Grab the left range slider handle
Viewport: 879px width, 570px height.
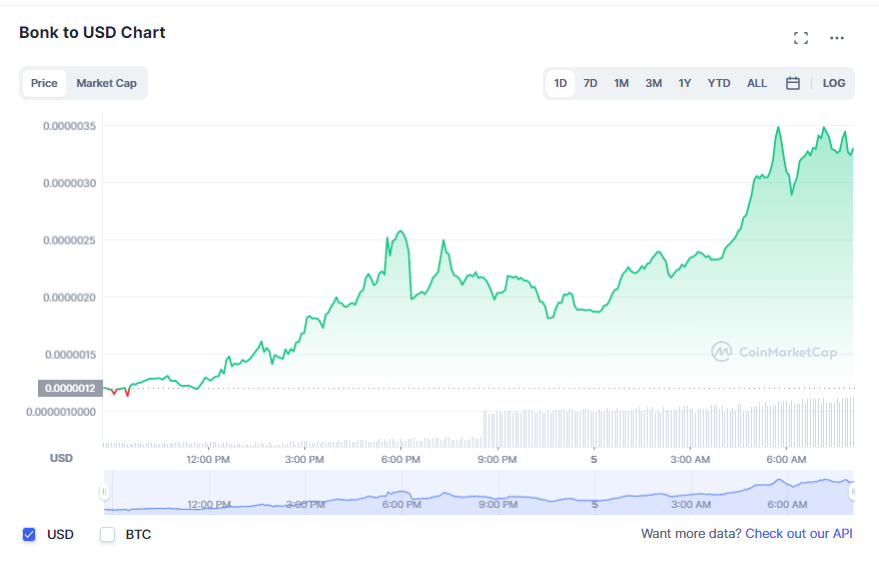coord(104,492)
